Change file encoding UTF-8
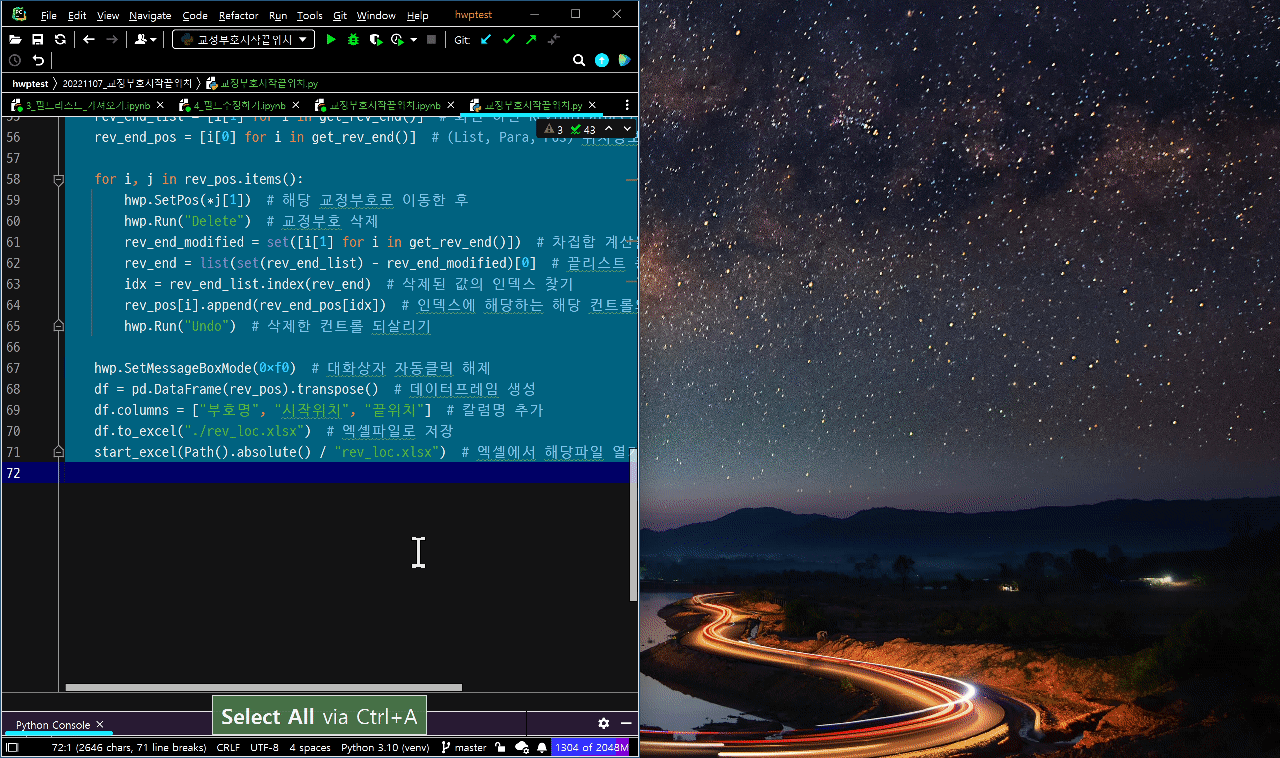 [x=264, y=747]
